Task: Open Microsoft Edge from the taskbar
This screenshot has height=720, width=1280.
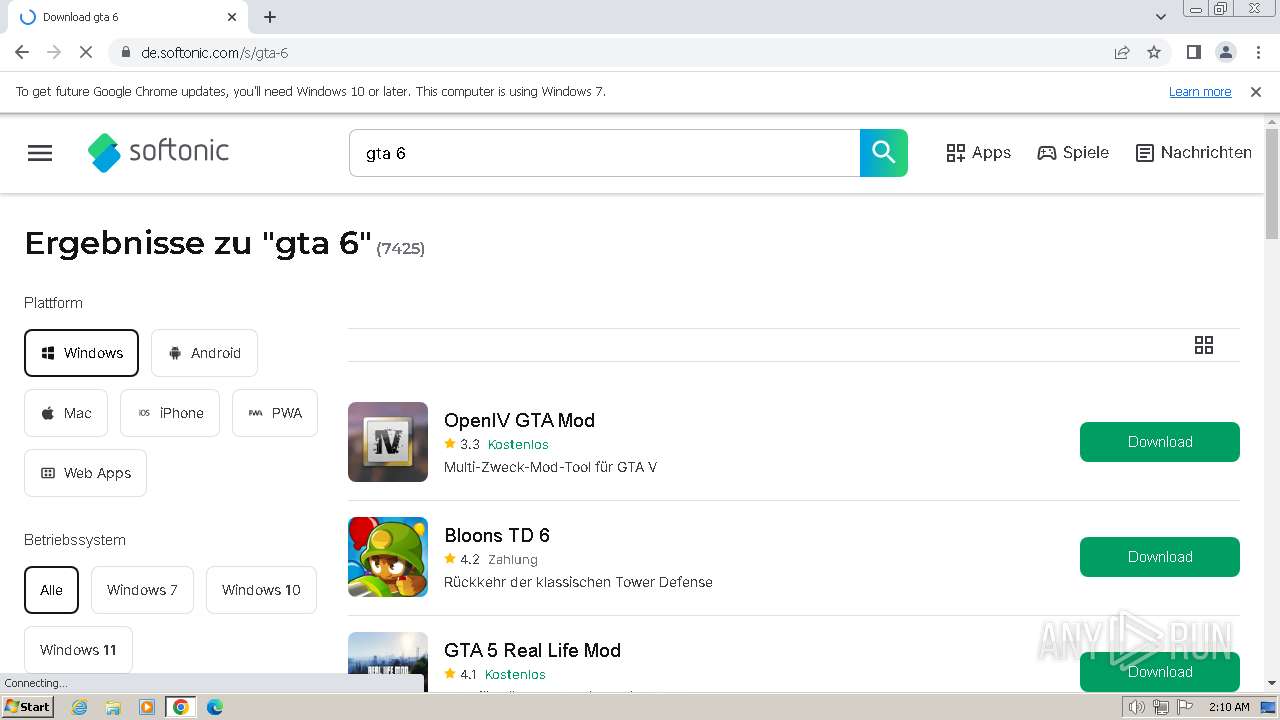Action: tap(215, 707)
